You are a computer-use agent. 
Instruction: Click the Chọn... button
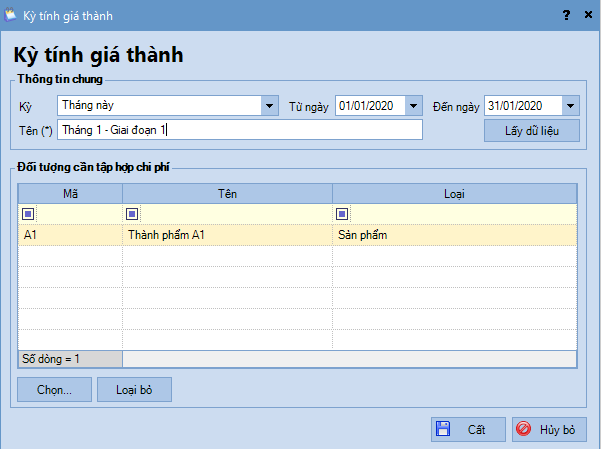click(54, 390)
